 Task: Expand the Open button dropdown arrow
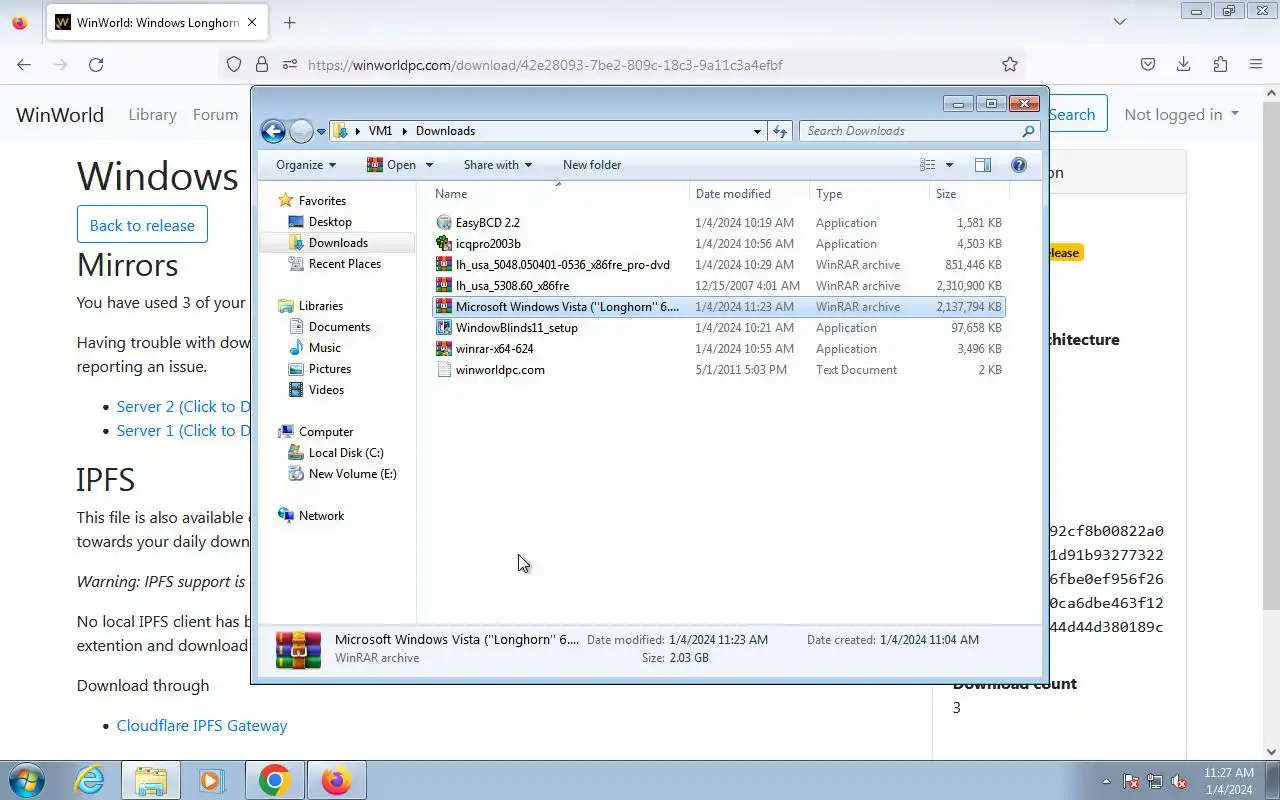click(x=429, y=165)
